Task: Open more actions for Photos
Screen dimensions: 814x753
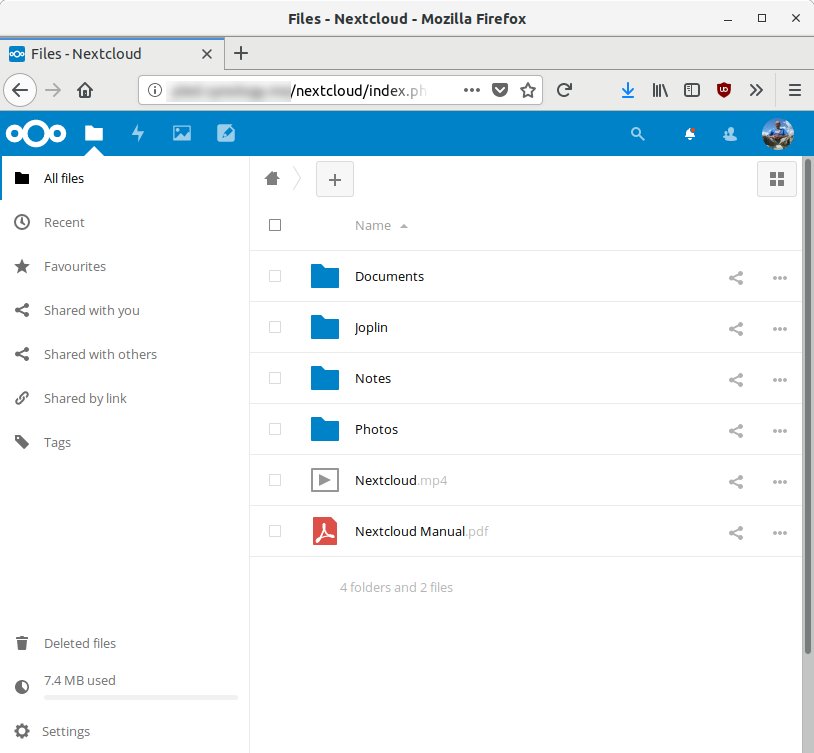Action: click(x=780, y=431)
